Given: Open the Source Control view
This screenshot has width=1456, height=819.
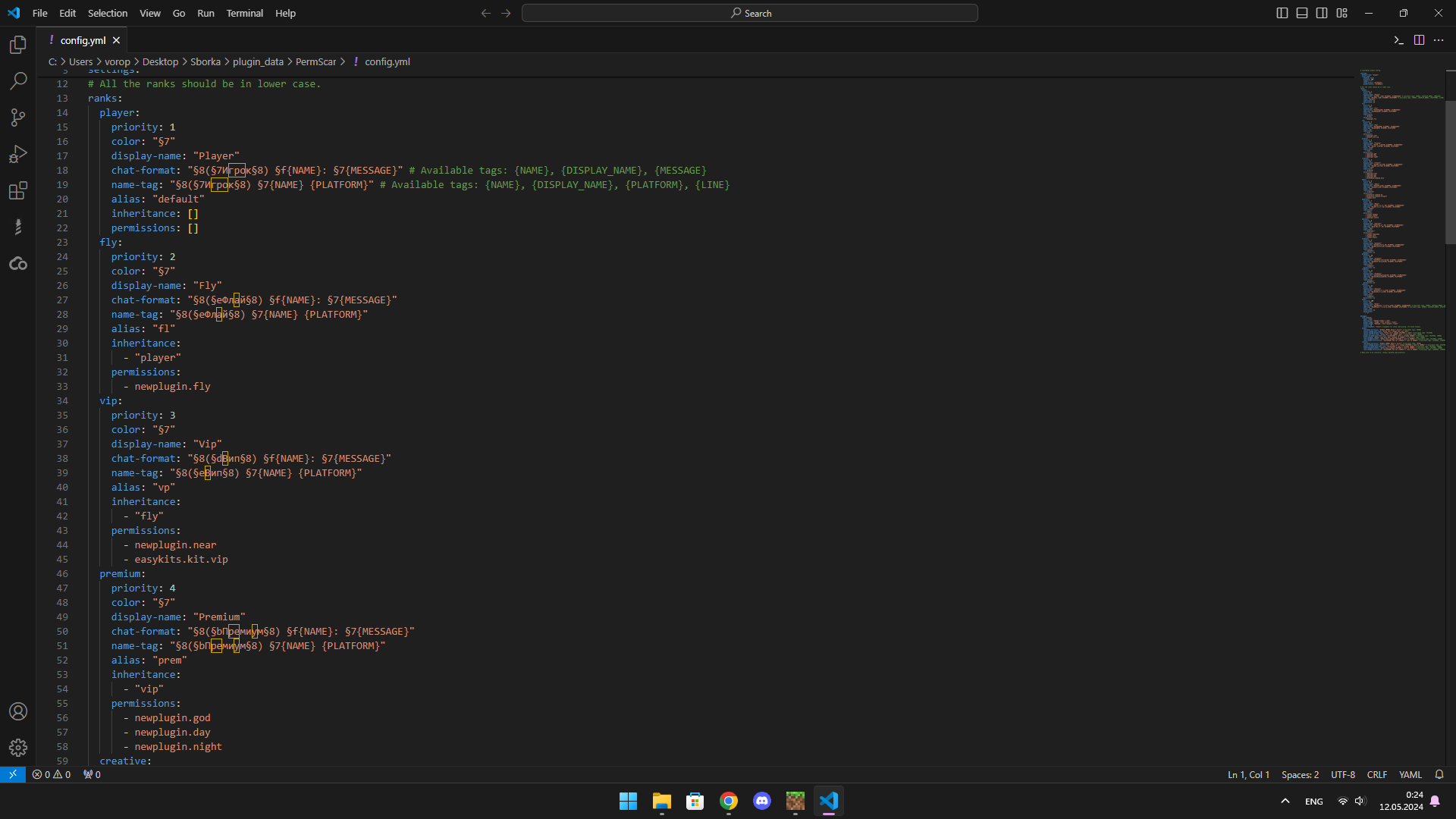Looking at the screenshot, I should [18, 117].
